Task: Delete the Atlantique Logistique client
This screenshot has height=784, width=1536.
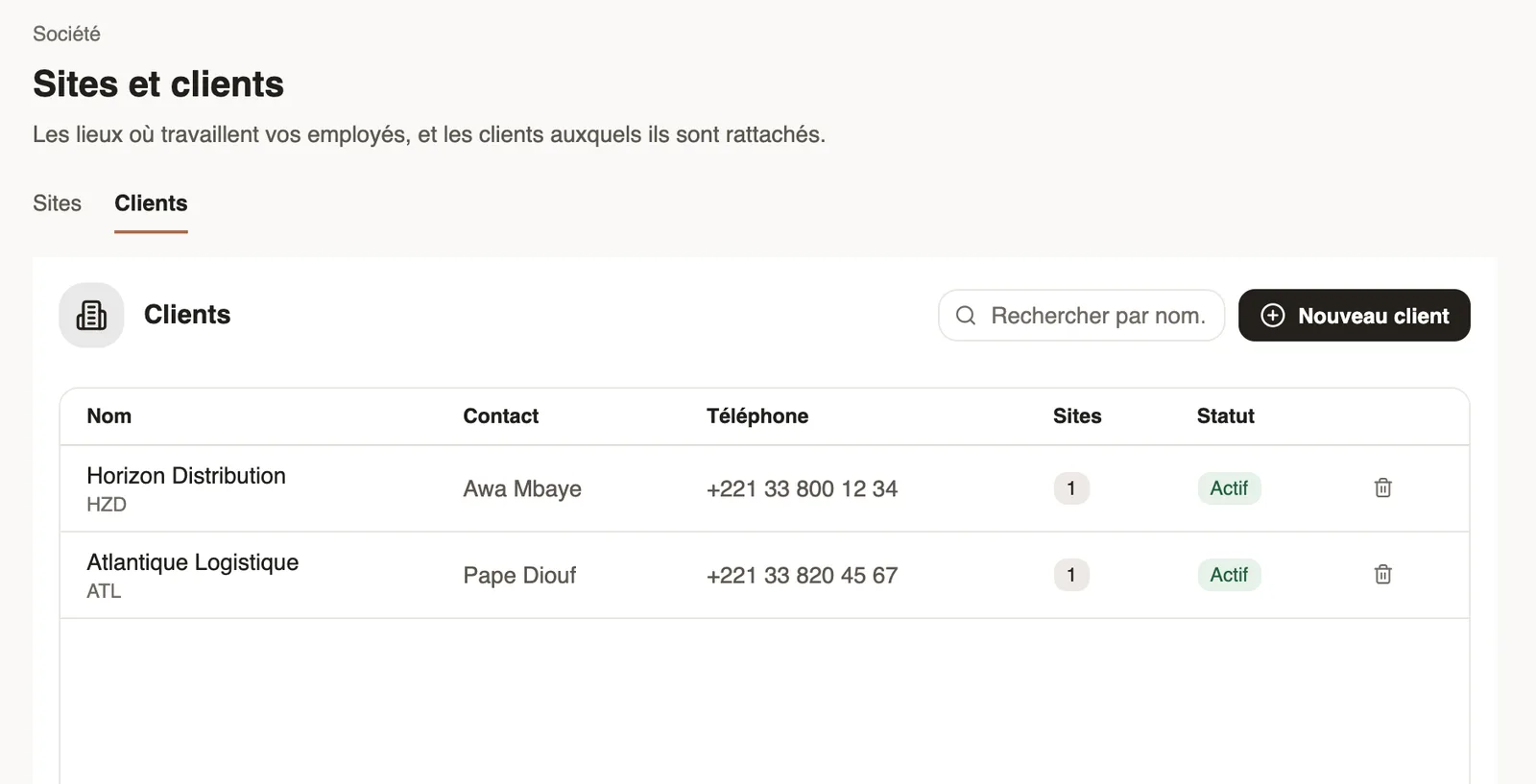Action: tap(1382, 574)
